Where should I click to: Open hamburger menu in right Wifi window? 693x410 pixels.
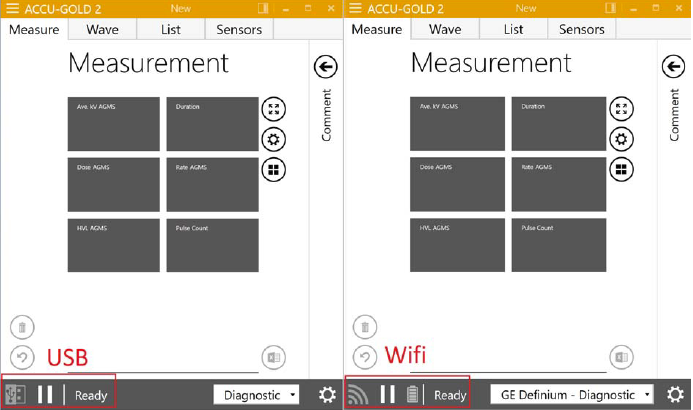tap(355, 8)
